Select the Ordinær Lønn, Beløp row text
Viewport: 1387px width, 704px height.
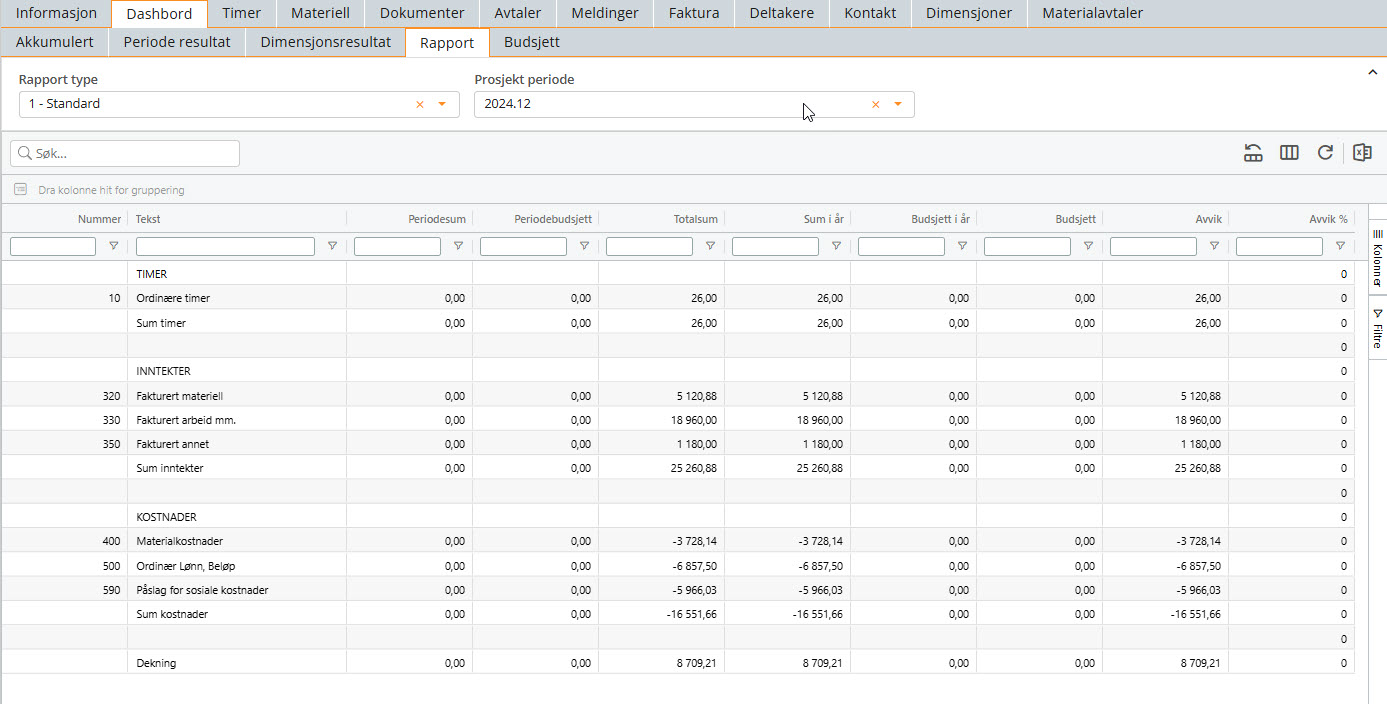click(186, 566)
